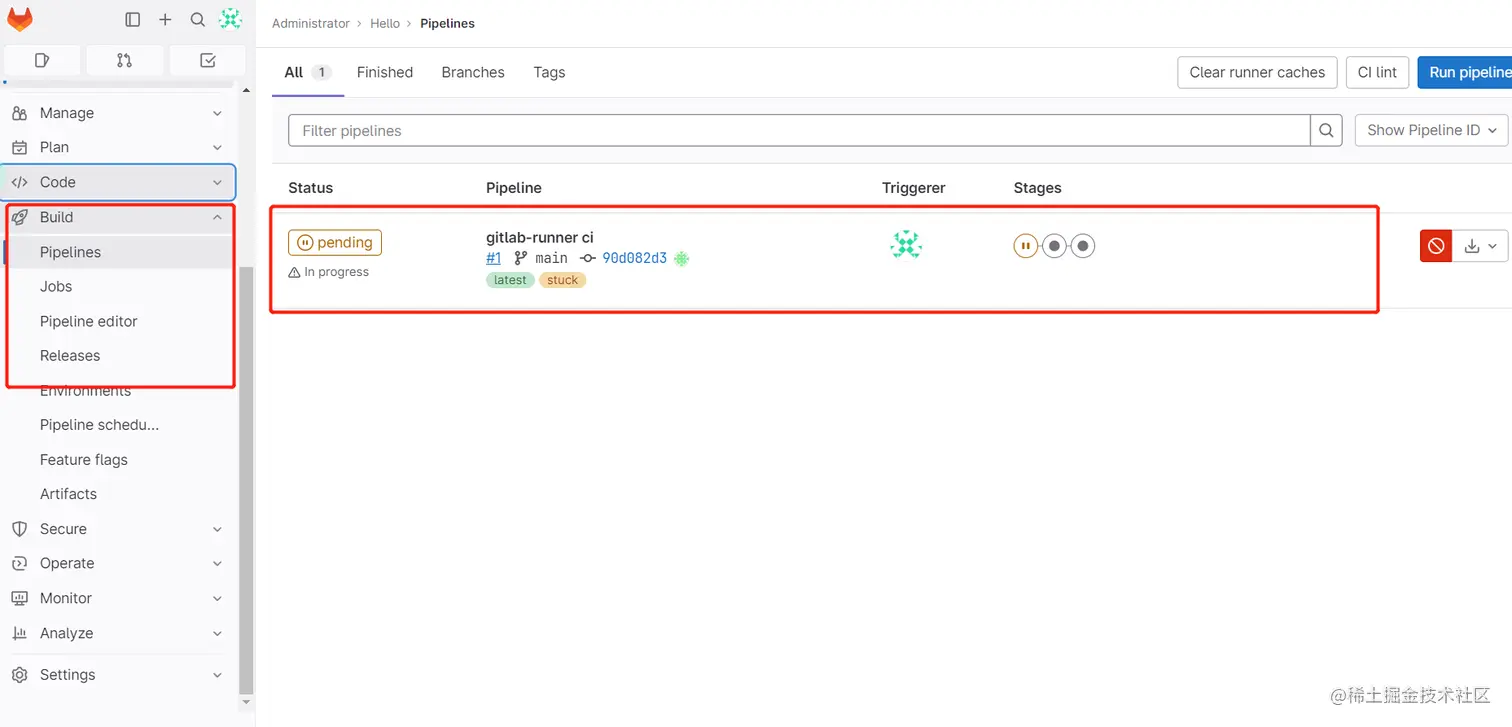Click the Analyze chart icon

tap(20, 633)
